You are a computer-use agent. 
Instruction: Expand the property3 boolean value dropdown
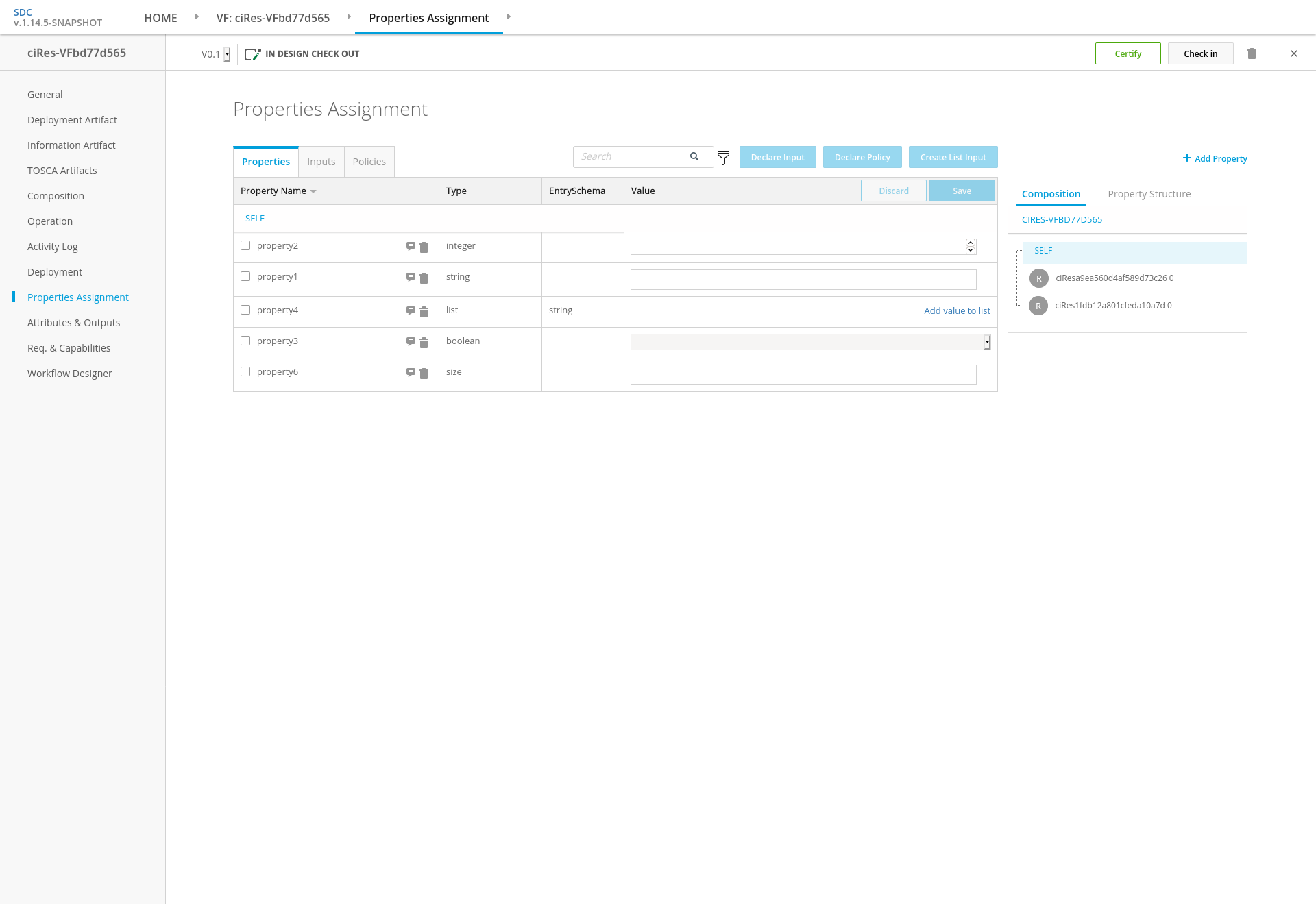(x=986, y=342)
